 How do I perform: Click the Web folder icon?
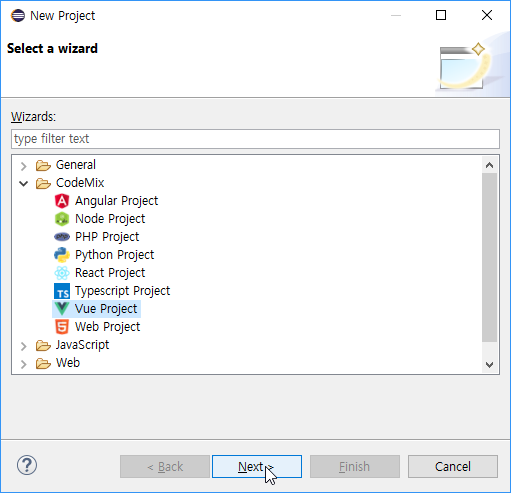coord(43,363)
